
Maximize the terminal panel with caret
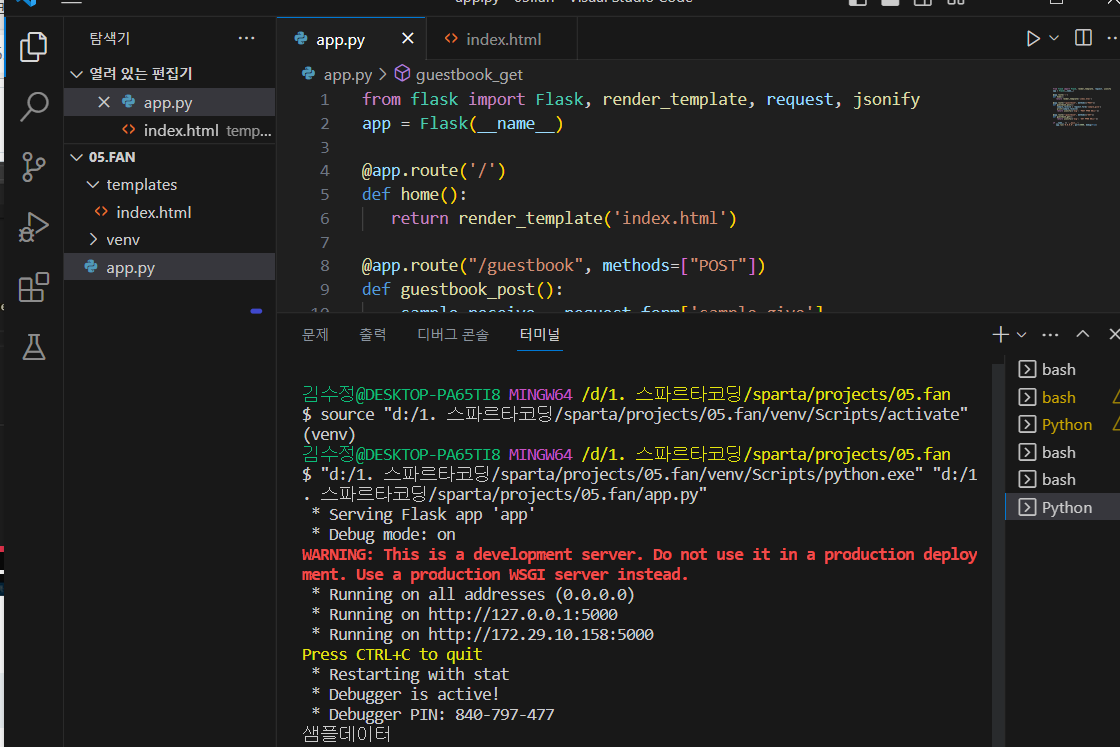tap(1083, 334)
